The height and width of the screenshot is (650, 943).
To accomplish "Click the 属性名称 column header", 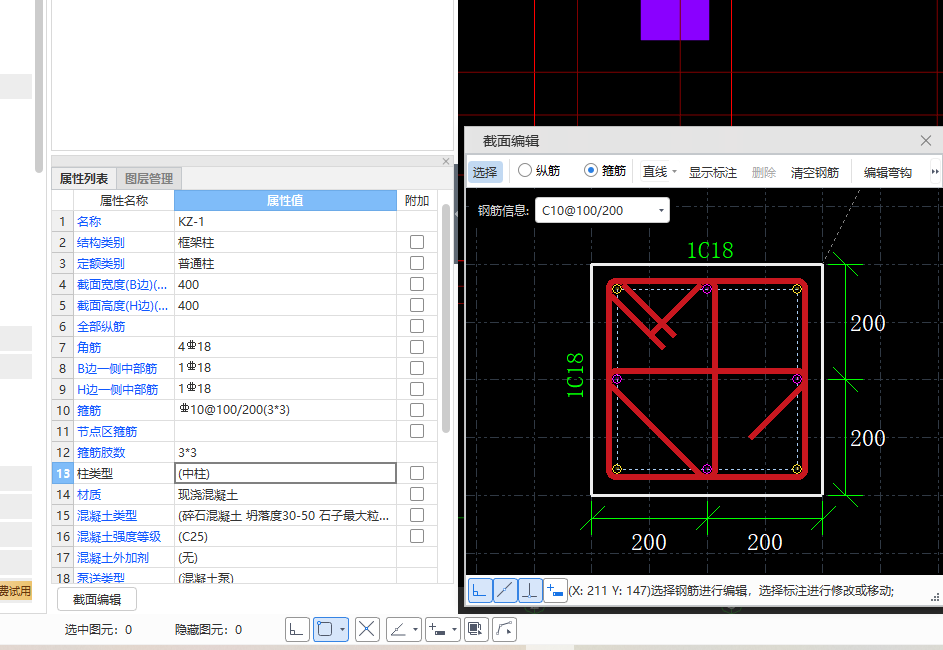I will point(123,200).
